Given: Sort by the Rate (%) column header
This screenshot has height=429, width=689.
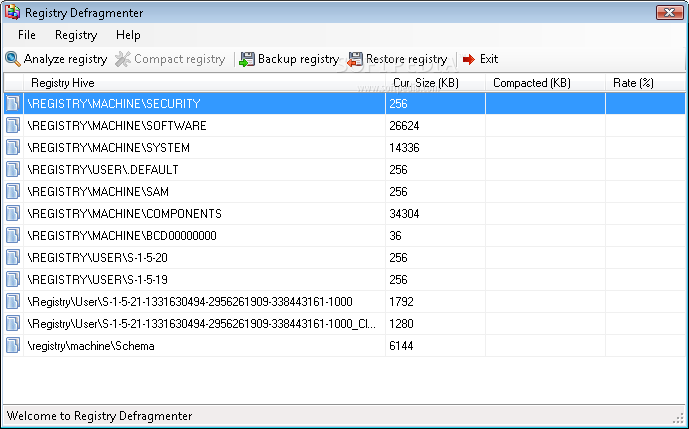Looking at the screenshot, I should [x=645, y=83].
